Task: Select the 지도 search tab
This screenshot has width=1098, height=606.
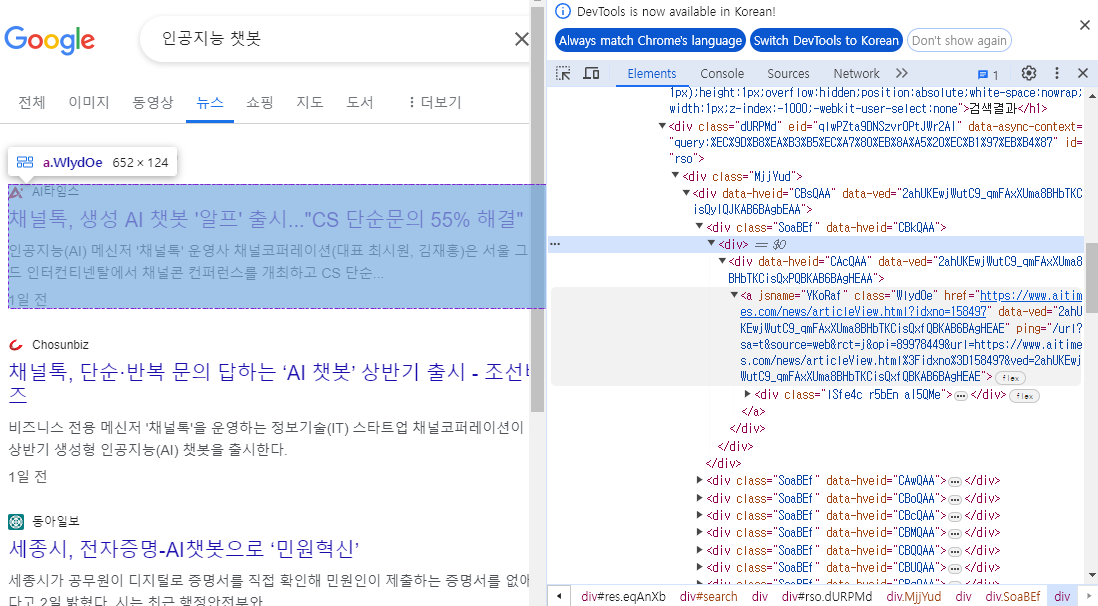Action: (310, 102)
